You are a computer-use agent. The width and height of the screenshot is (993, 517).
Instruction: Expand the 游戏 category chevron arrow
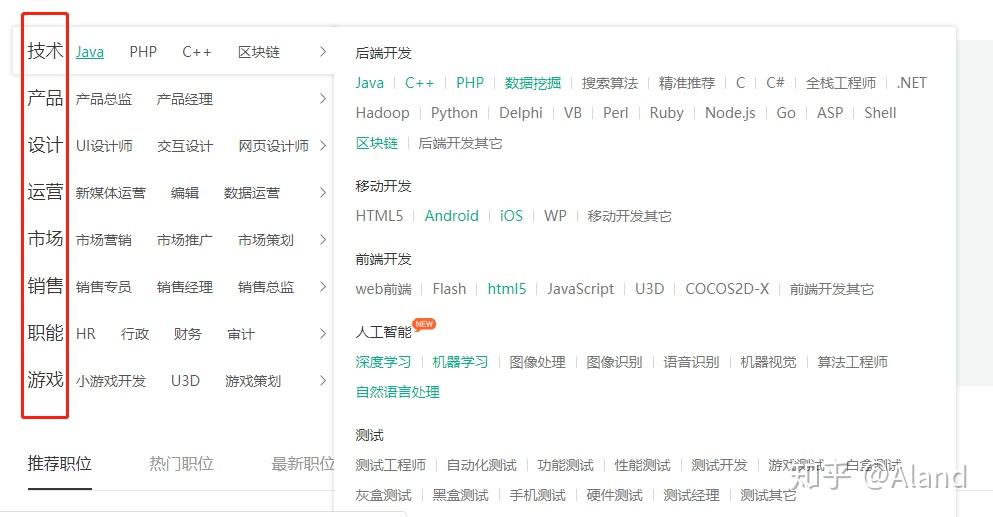coord(323,380)
